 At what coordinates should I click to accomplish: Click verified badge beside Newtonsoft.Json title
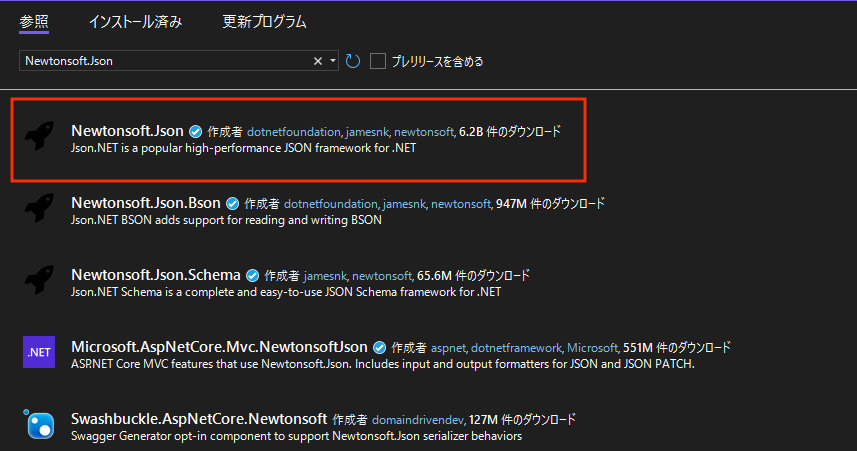[x=196, y=132]
